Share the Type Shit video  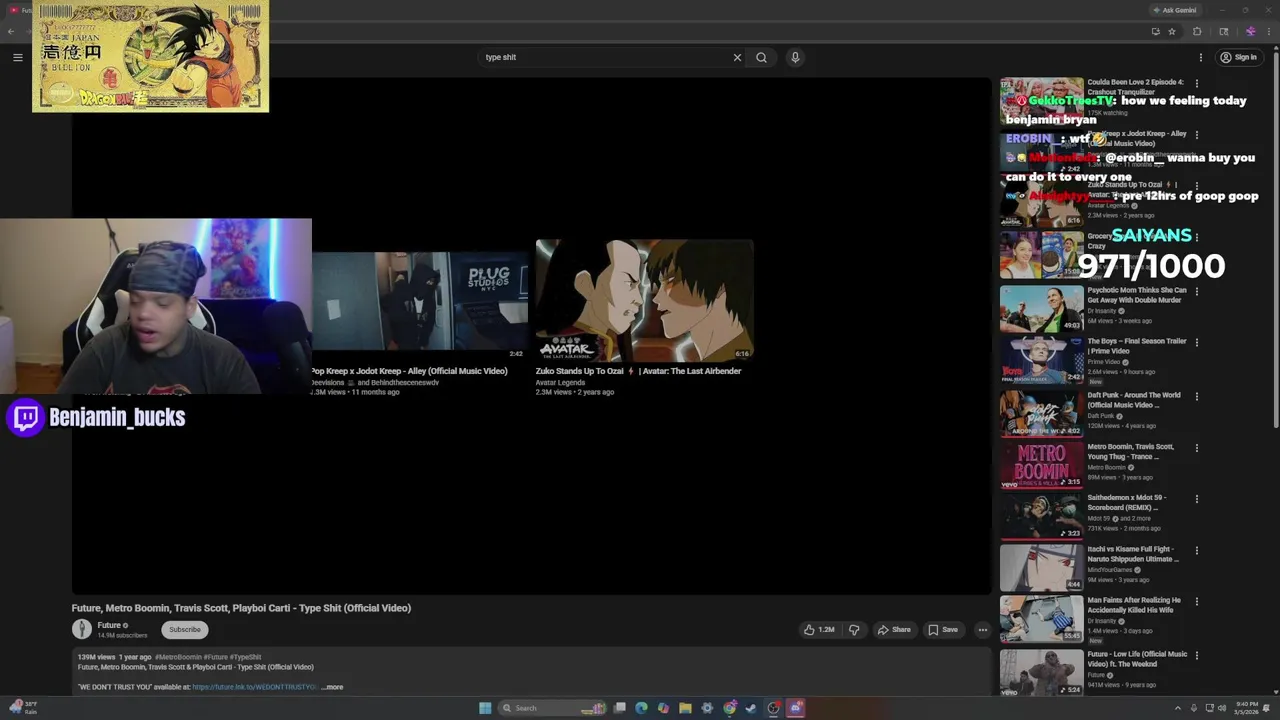click(894, 630)
